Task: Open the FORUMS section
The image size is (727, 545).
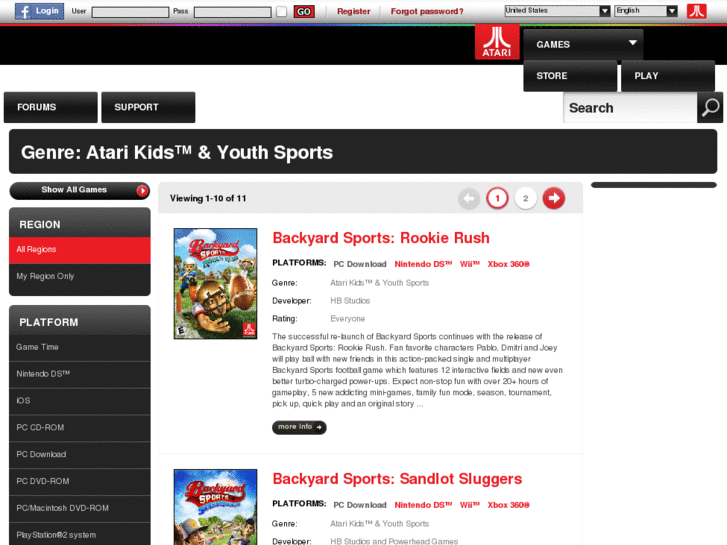Action: tap(51, 107)
